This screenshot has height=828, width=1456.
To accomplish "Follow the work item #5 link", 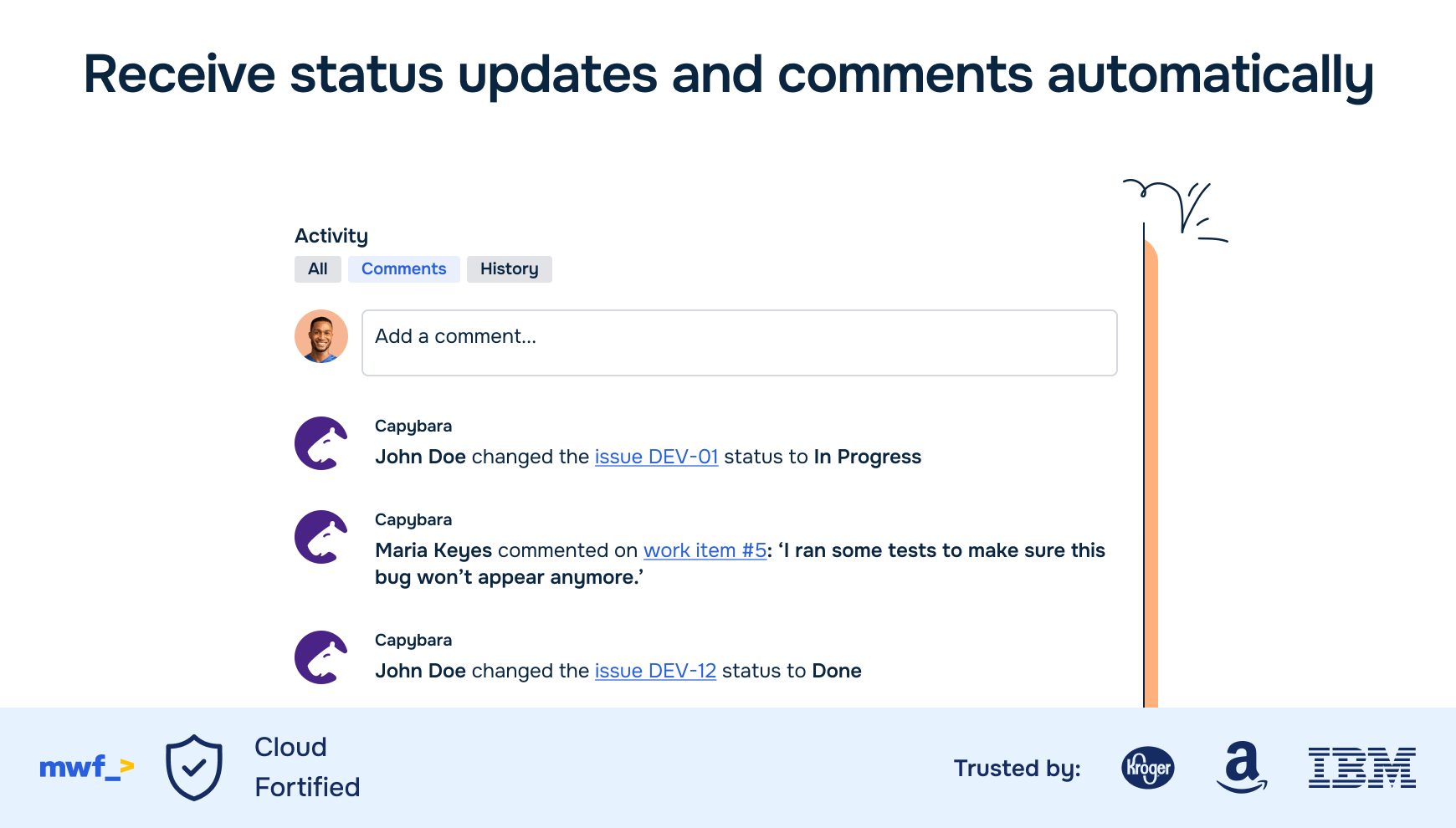I will [x=705, y=550].
